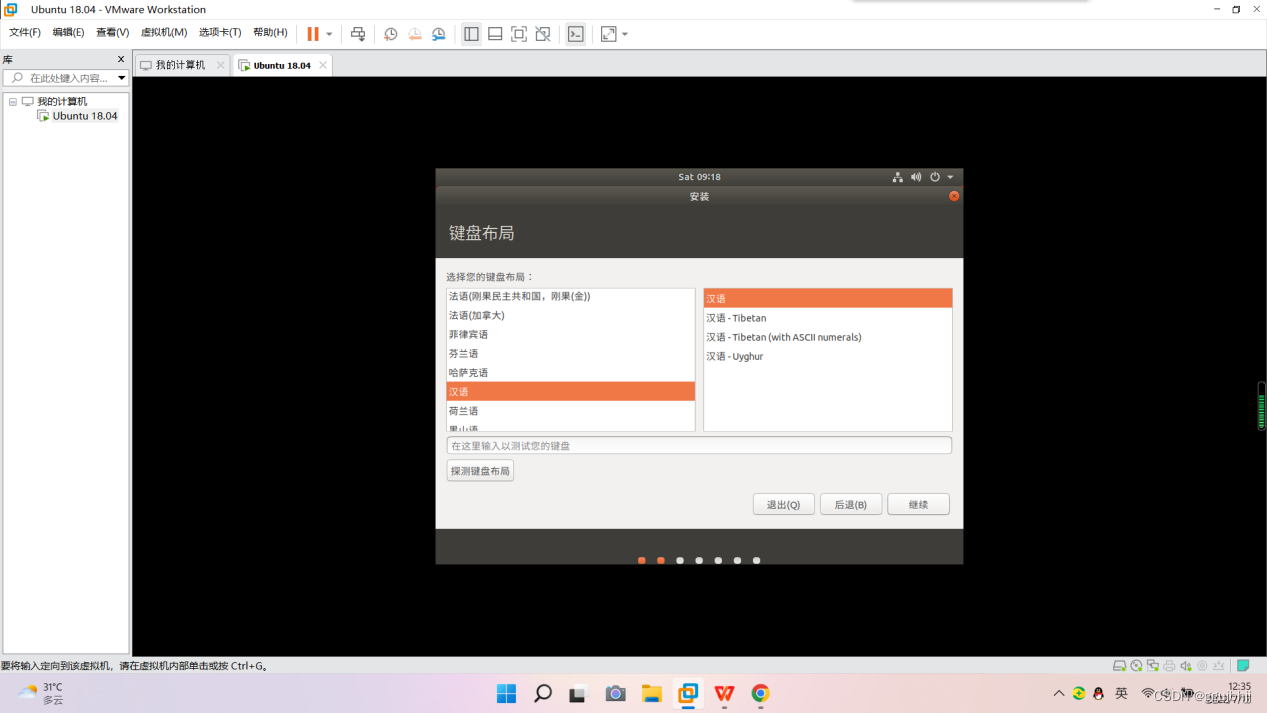Toggle the console view toolbar icon
The height and width of the screenshot is (713, 1267).
click(576, 34)
